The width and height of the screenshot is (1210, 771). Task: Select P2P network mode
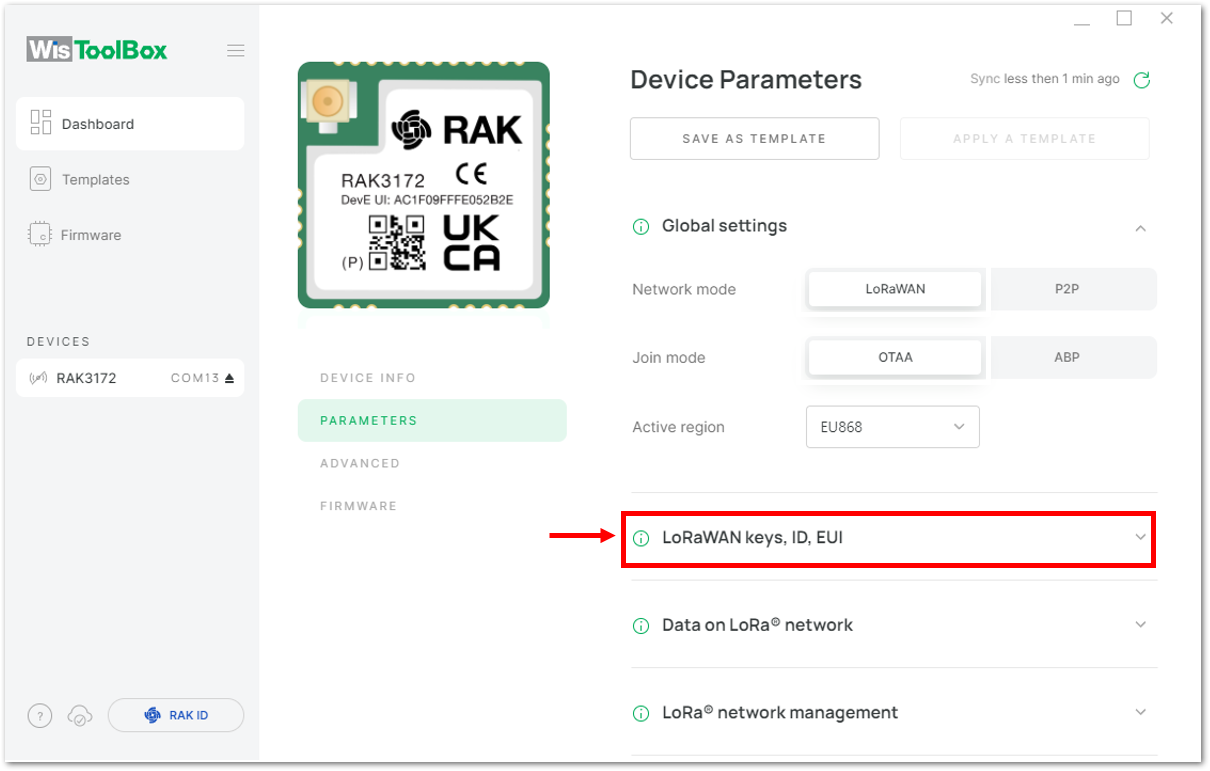(x=1067, y=289)
